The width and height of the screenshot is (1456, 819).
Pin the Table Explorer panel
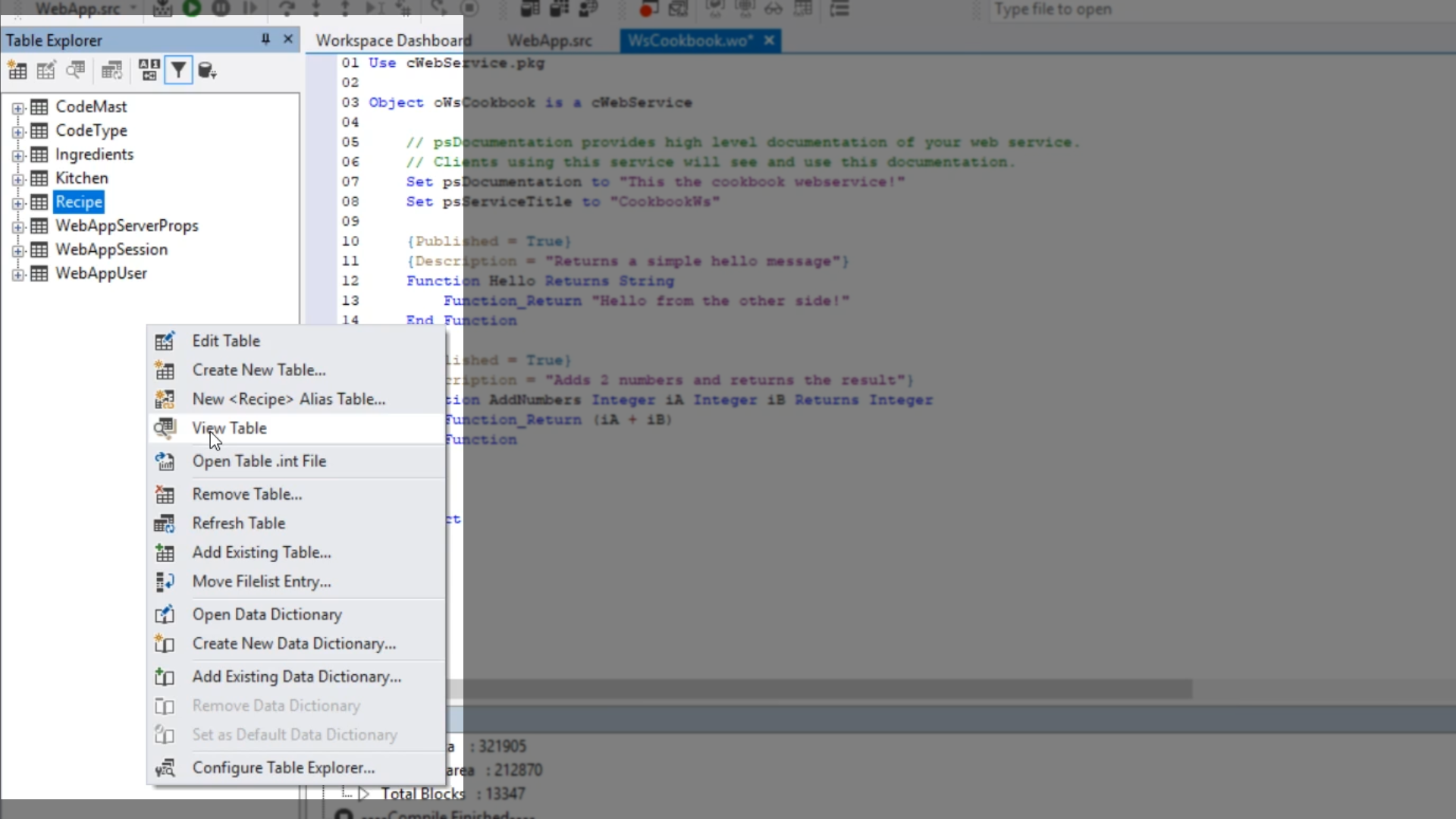point(265,39)
